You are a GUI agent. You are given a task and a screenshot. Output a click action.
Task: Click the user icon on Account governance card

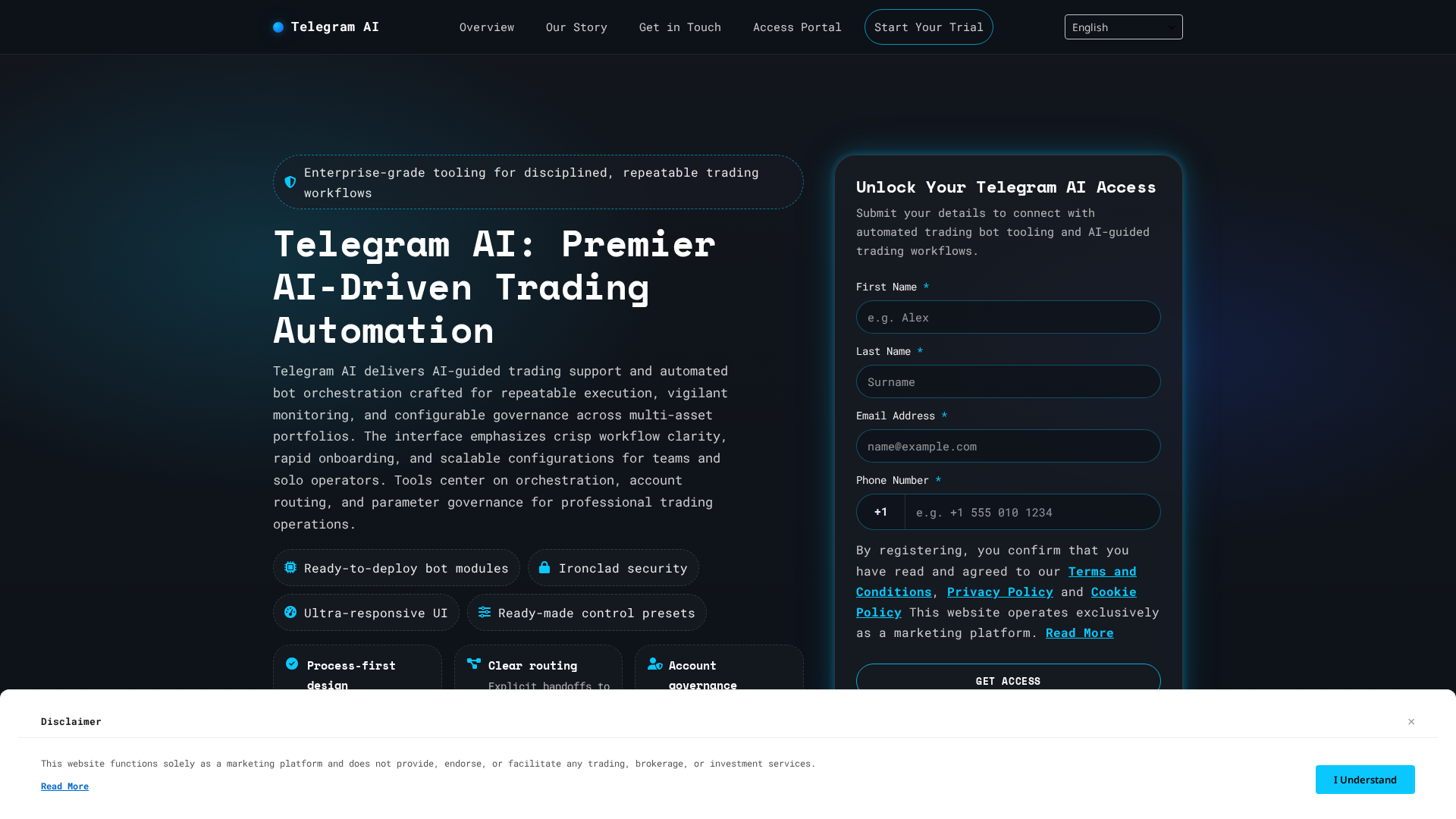[x=654, y=664]
